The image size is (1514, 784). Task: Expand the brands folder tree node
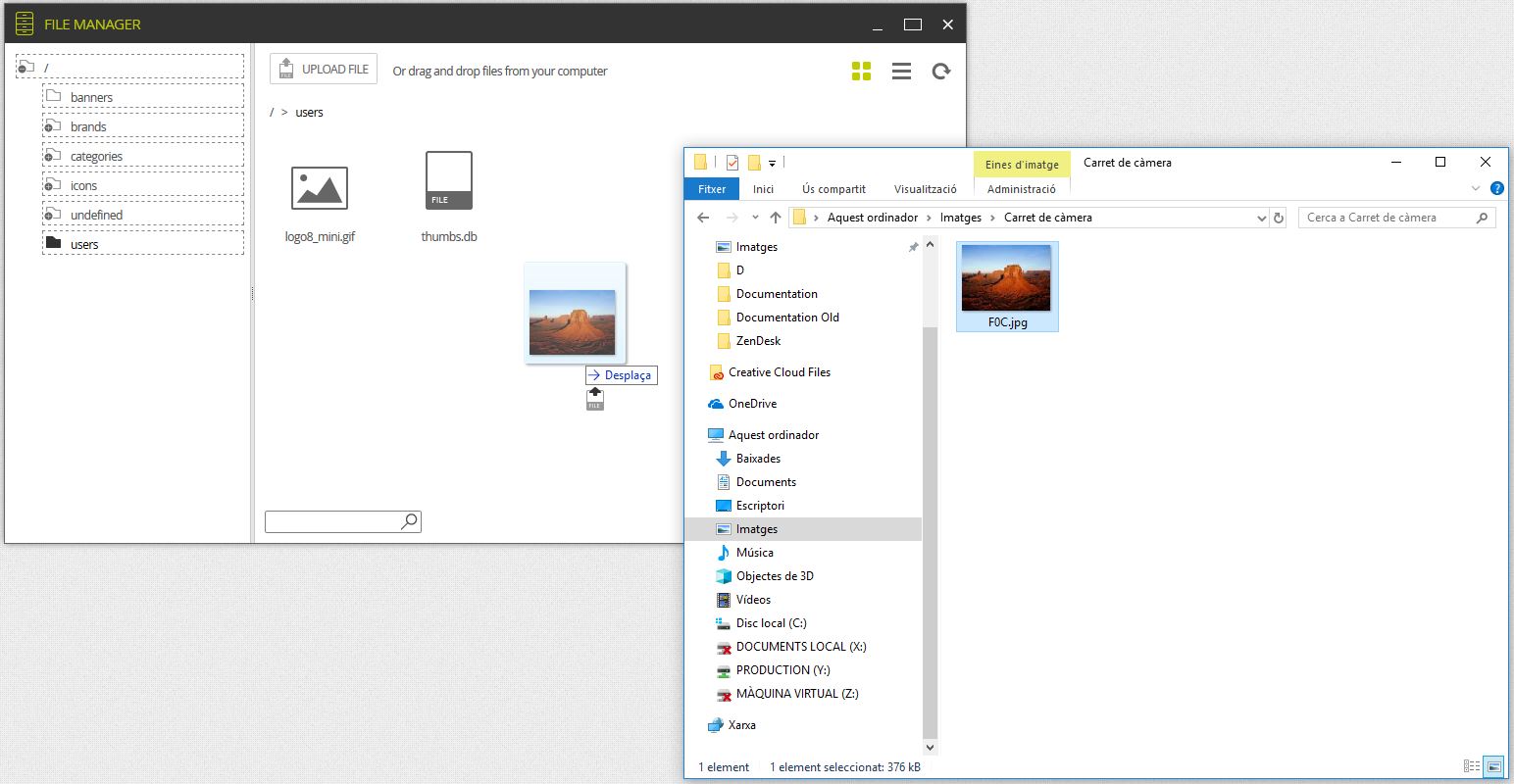48,127
